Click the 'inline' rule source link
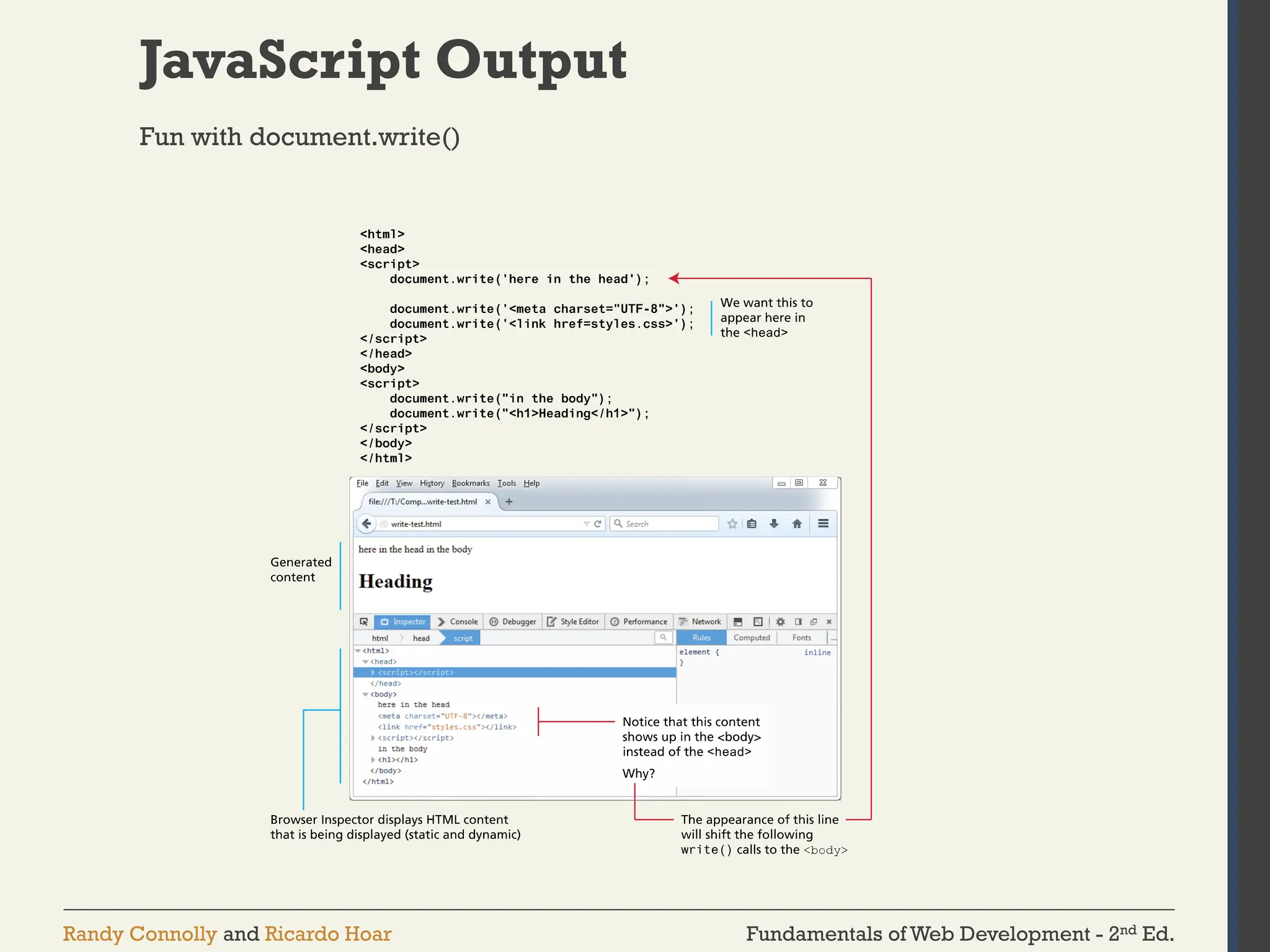The image size is (1270, 952). 817,653
